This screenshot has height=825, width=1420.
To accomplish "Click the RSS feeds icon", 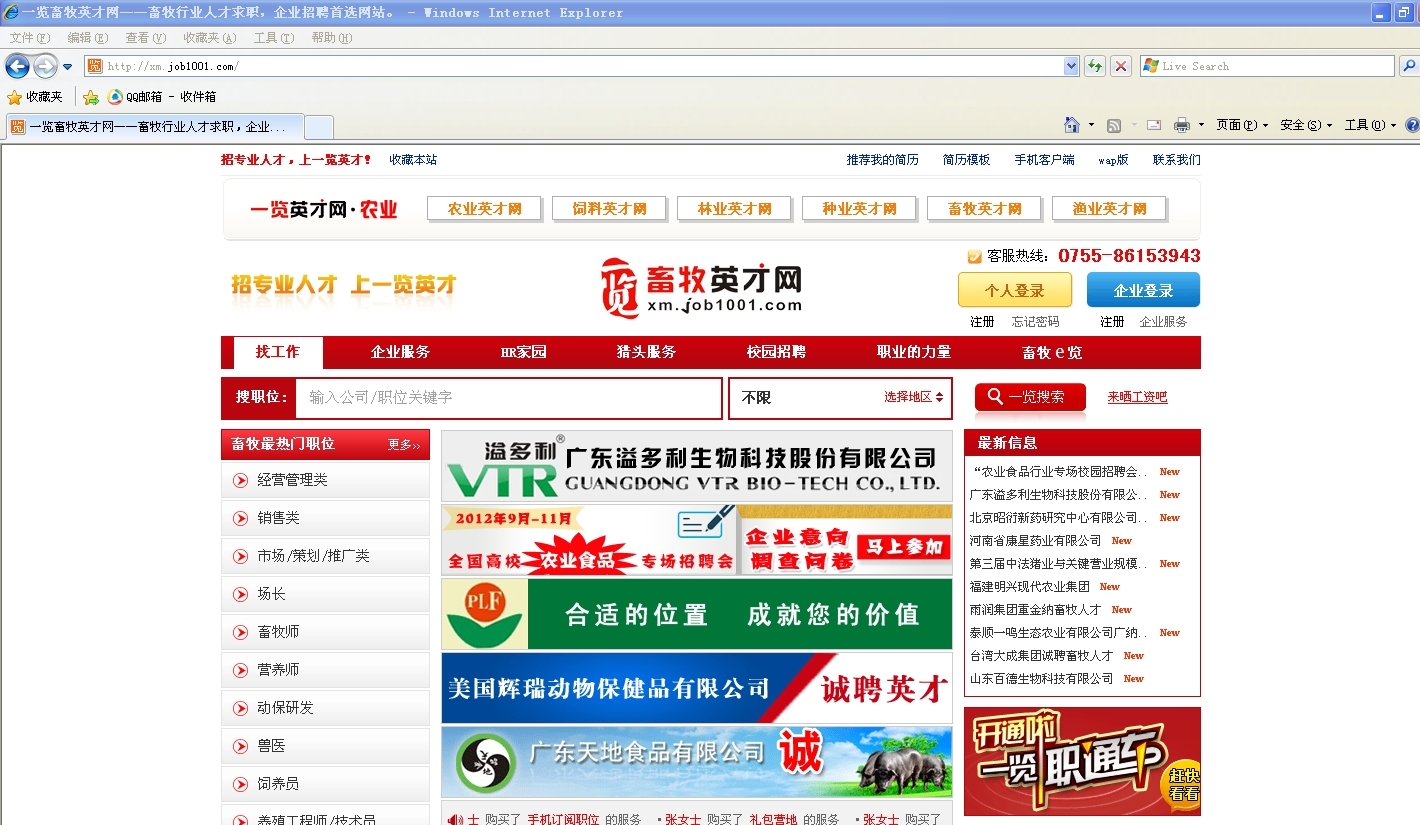I will tap(1113, 125).
